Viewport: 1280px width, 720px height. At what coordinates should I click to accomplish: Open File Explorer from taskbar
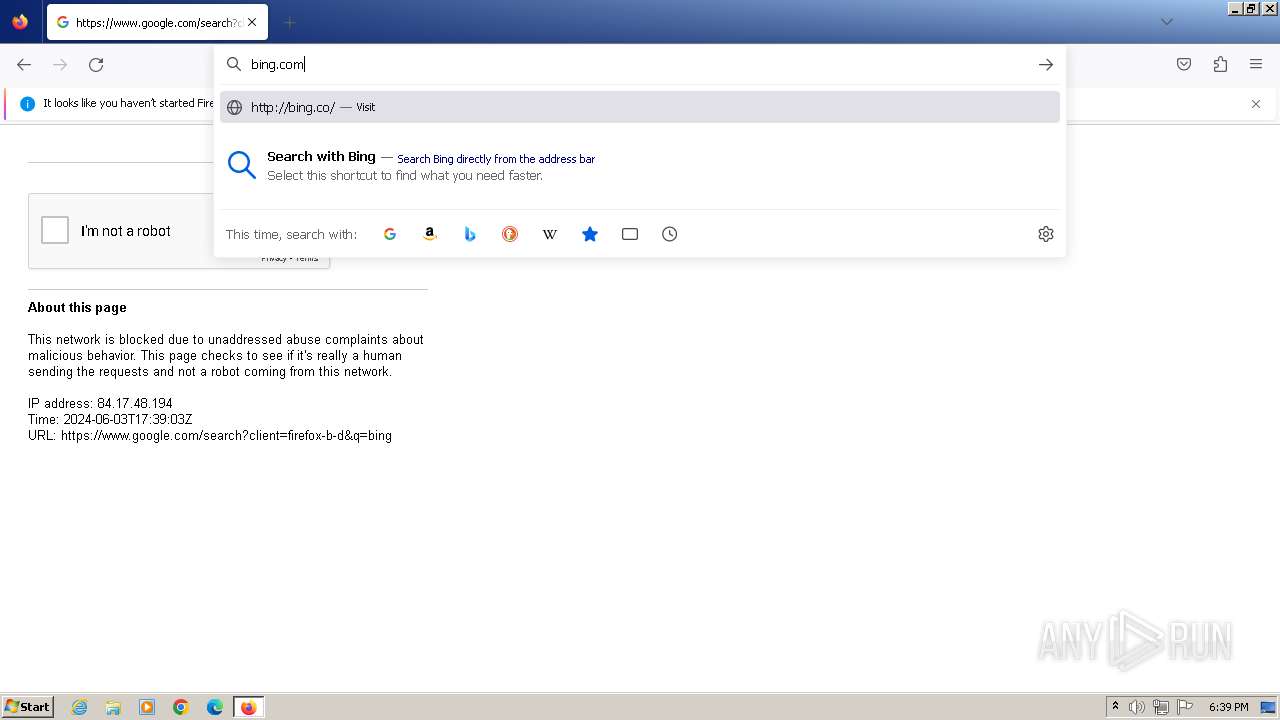click(x=113, y=707)
